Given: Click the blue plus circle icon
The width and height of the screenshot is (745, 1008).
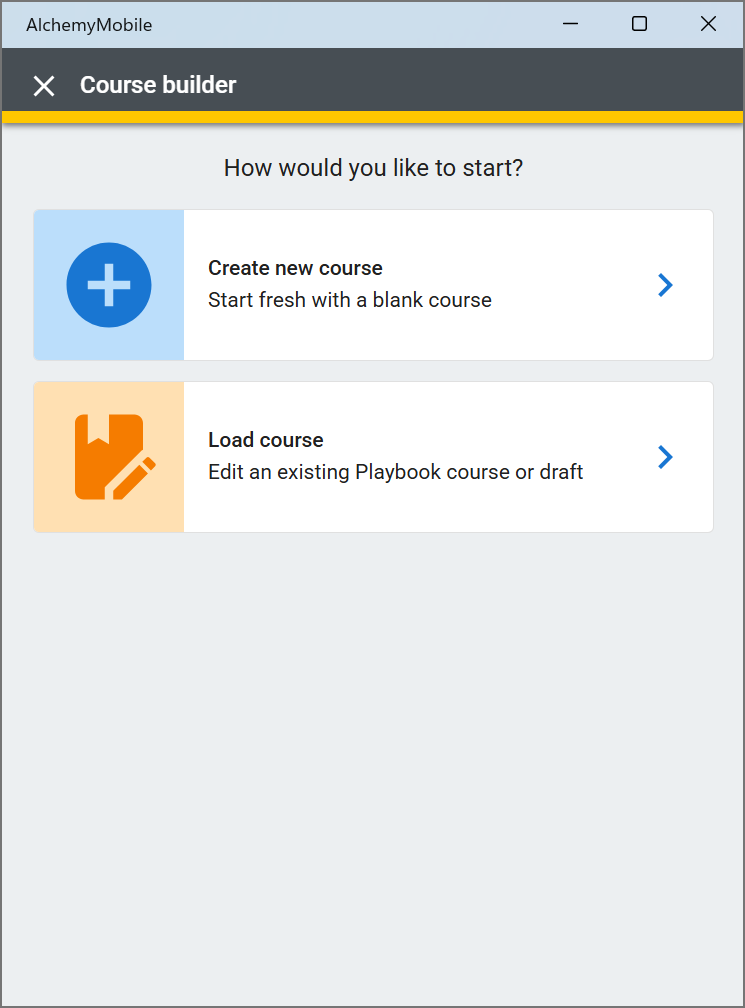Looking at the screenshot, I should pos(109,285).
